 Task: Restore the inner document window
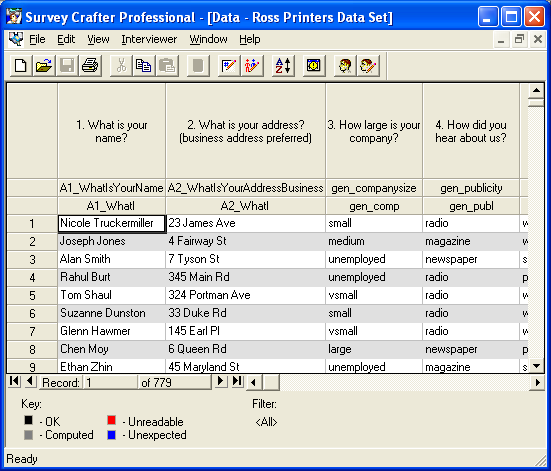tap(519, 39)
